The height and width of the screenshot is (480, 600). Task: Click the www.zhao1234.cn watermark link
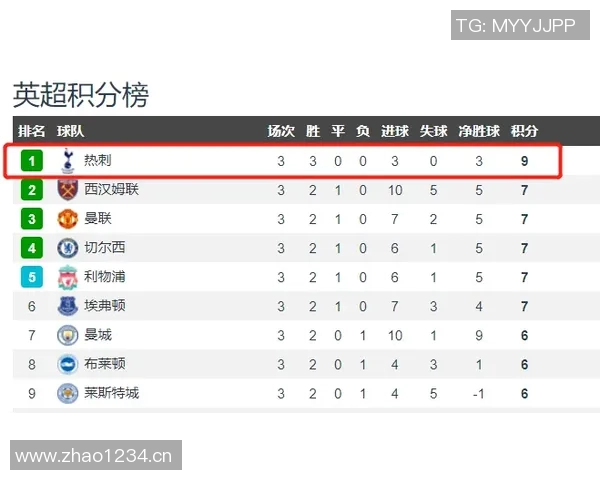pos(95,456)
